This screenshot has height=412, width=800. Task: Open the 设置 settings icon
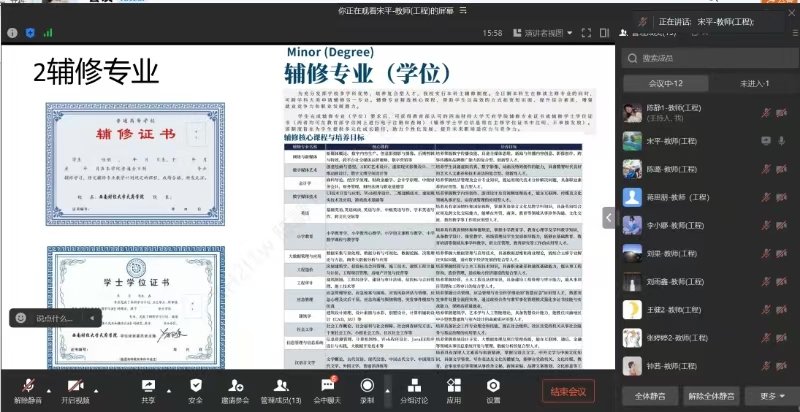tap(493, 385)
